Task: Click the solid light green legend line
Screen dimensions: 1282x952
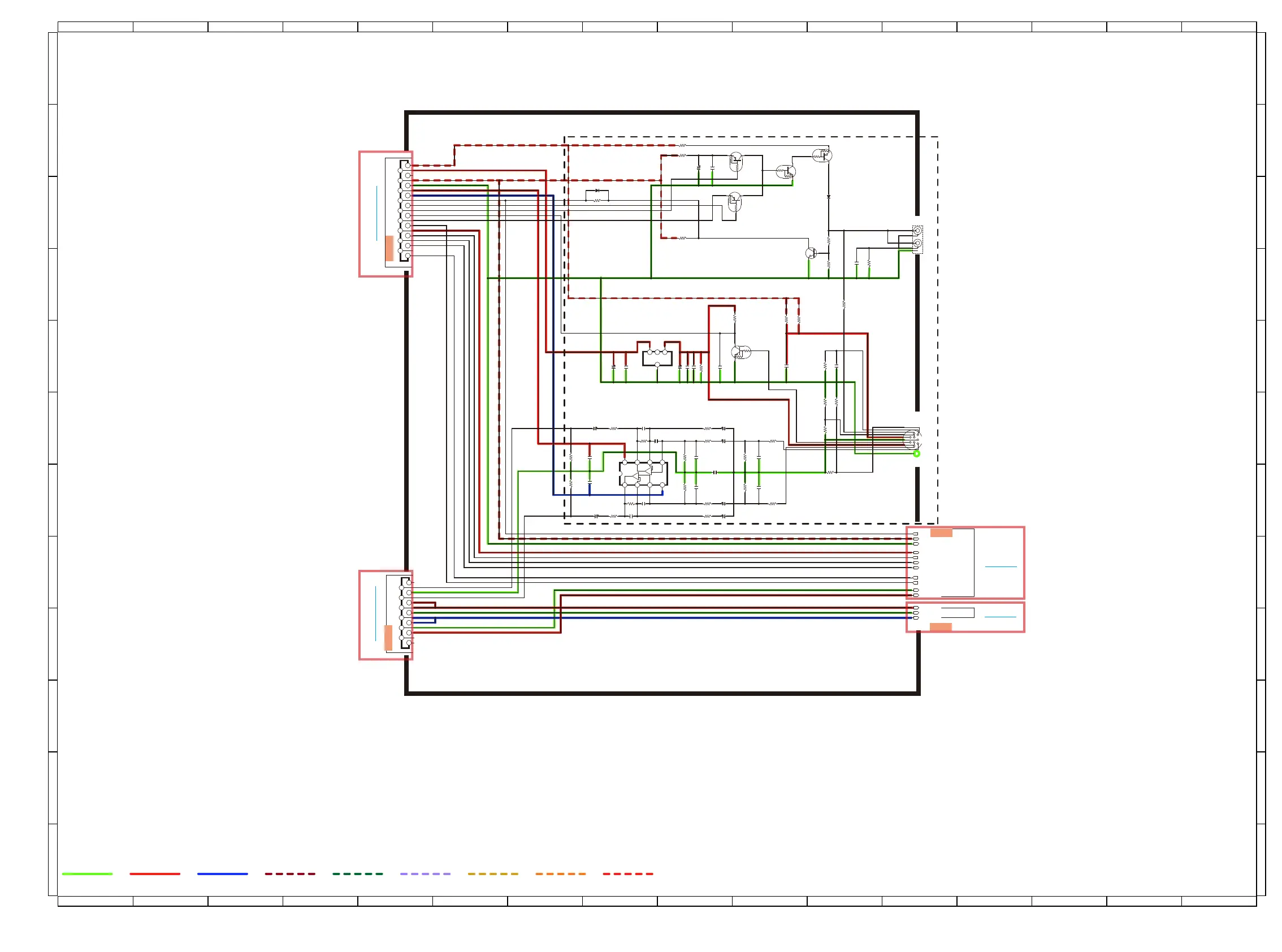Action: [x=87, y=873]
